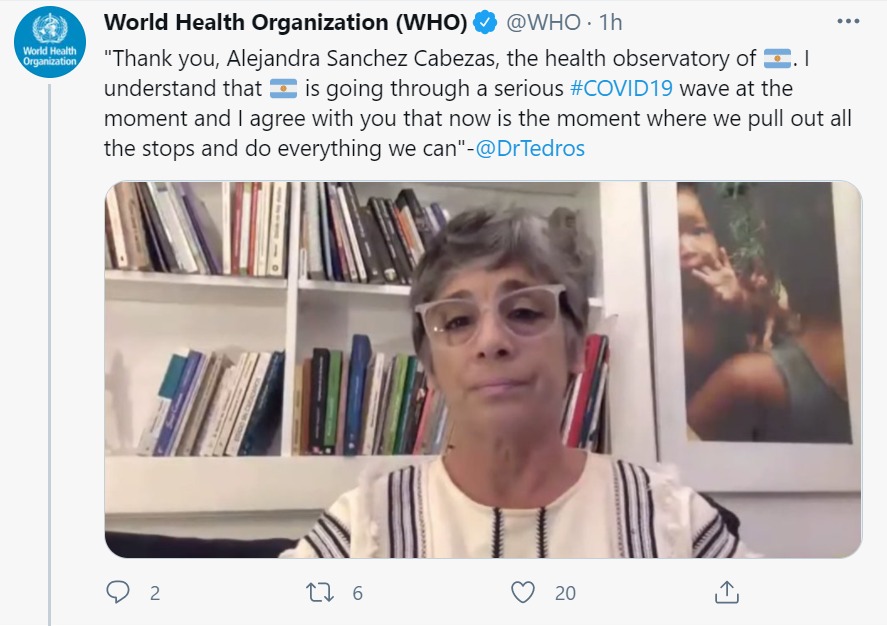Click the retweet count of 6
This screenshot has height=626, width=887.
point(358,593)
